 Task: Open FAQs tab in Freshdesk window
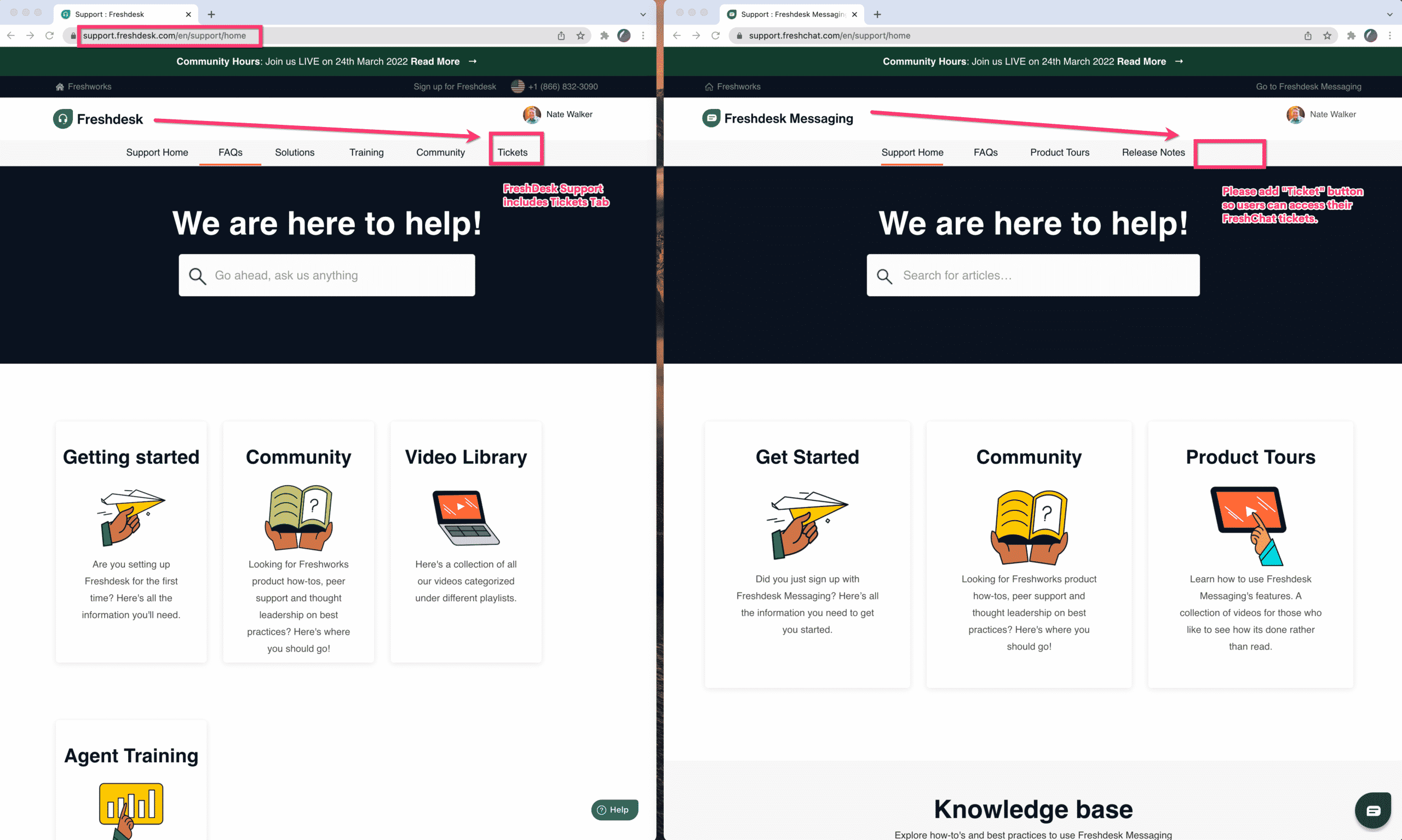(x=231, y=152)
